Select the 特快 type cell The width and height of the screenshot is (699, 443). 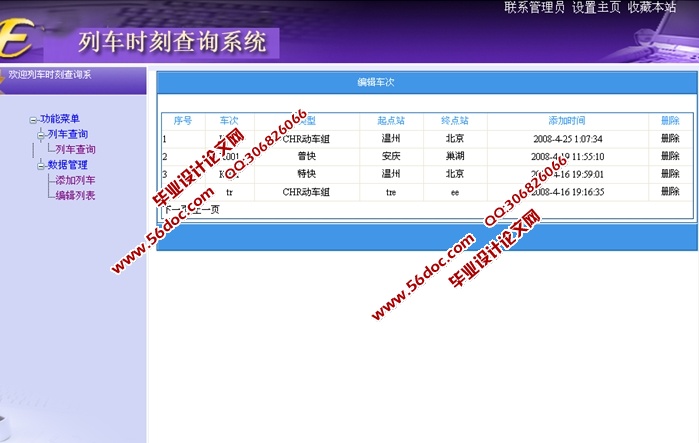coord(306,174)
